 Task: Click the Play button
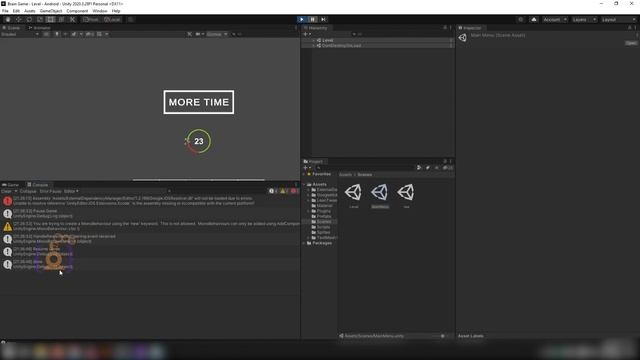point(302,19)
